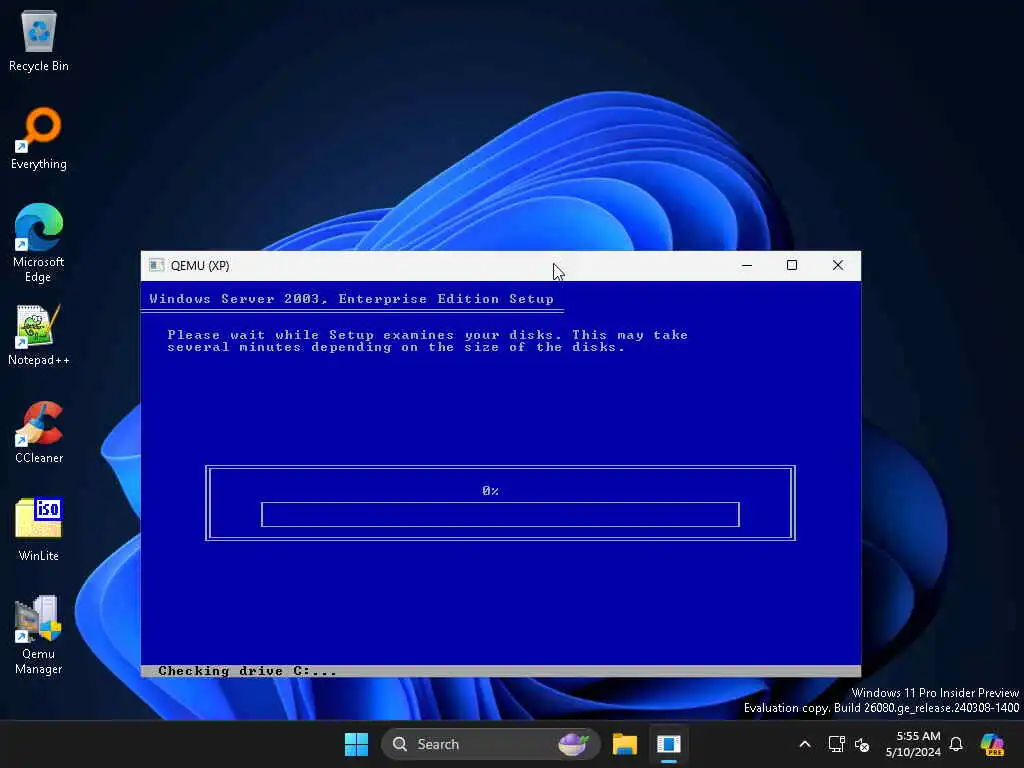1024x768 pixels.
Task: Click the taskbar Search box
Action: click(490, 744)
